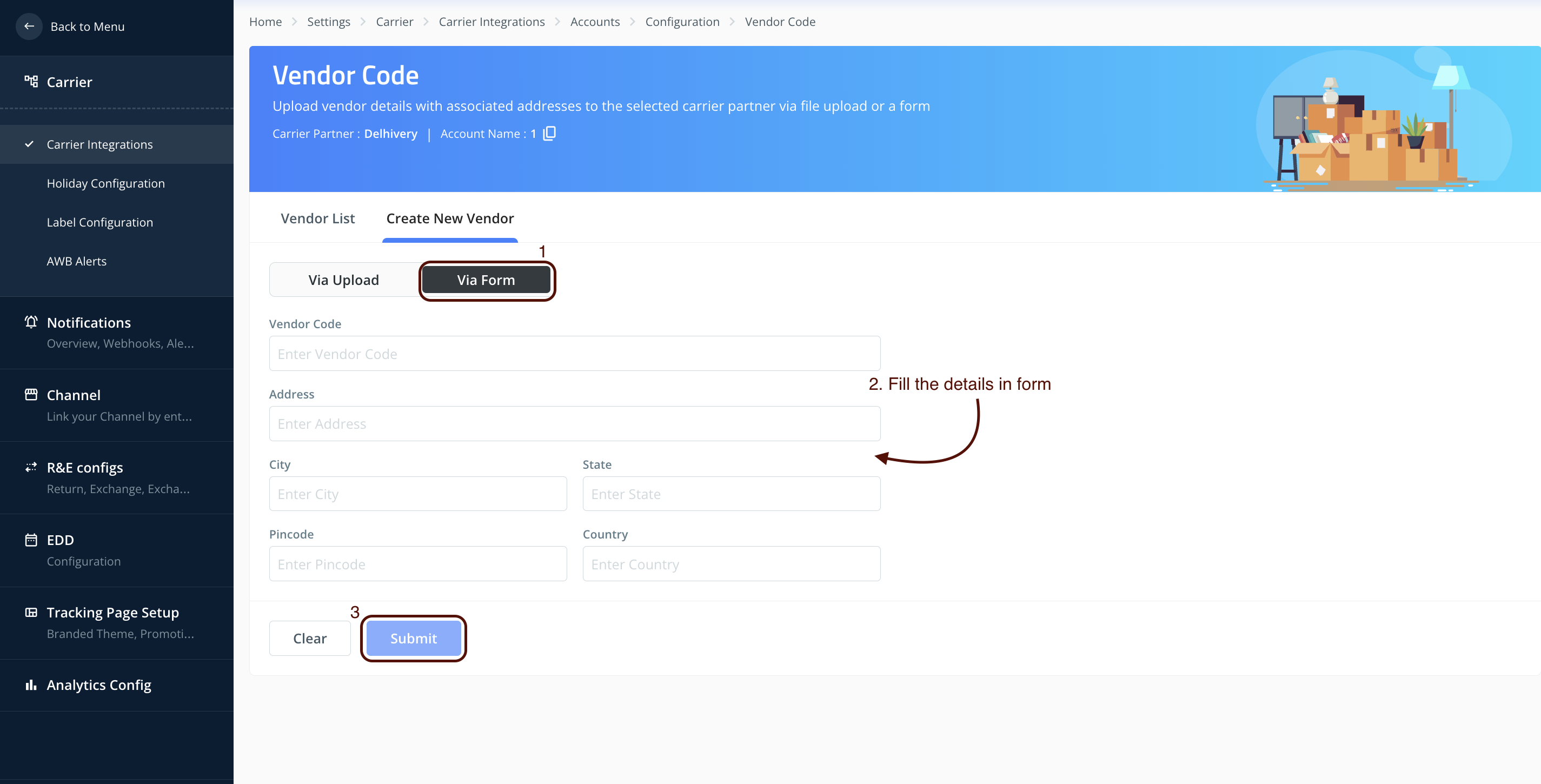The width and height of the screenshot is (1541, 784).
Task: Go to Accounts in breadcrumb
Action: coord(595,22)
